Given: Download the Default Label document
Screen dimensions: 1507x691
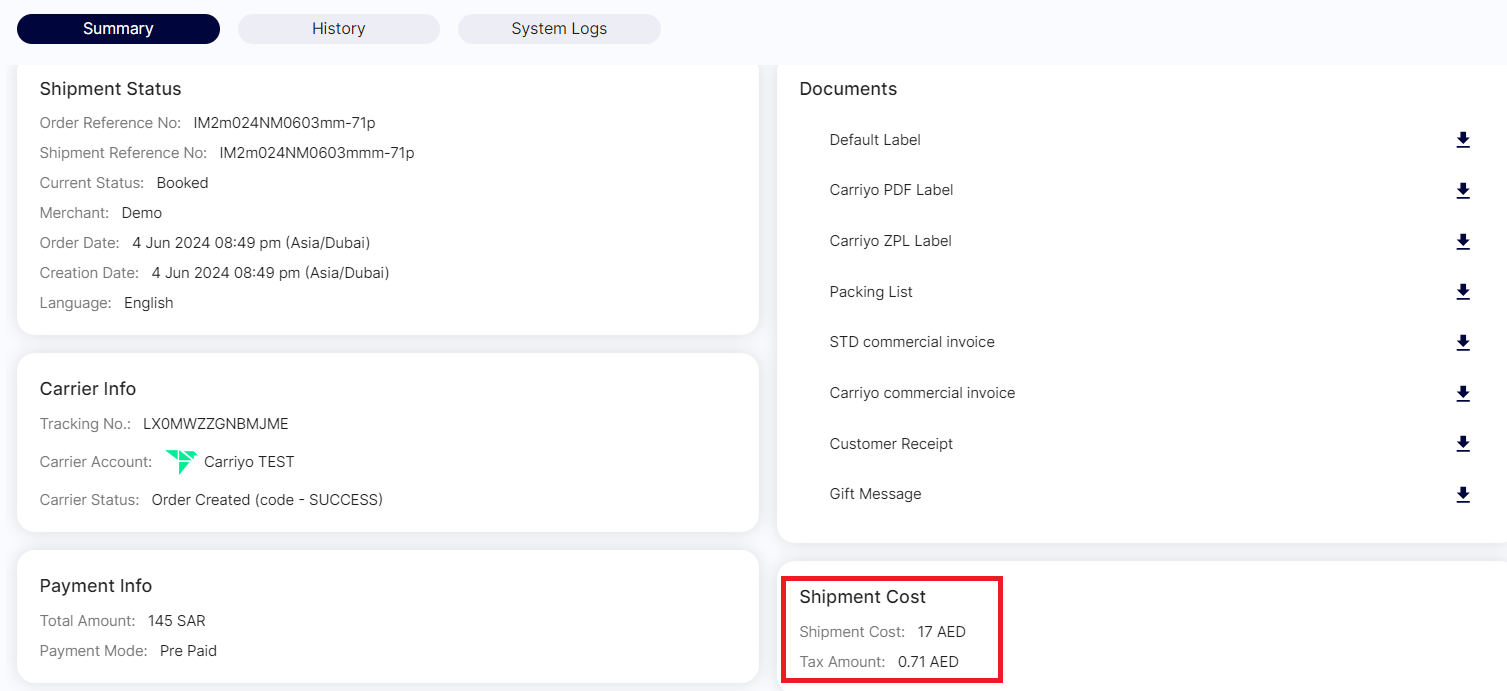Looking at the screenshot, I should pos(1462,140).
